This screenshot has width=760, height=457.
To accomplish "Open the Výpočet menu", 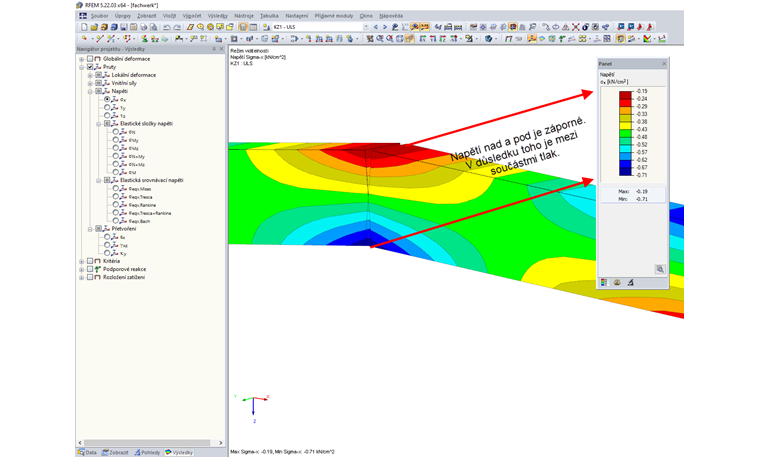I will pyautogui.click(x=192, y=16).
